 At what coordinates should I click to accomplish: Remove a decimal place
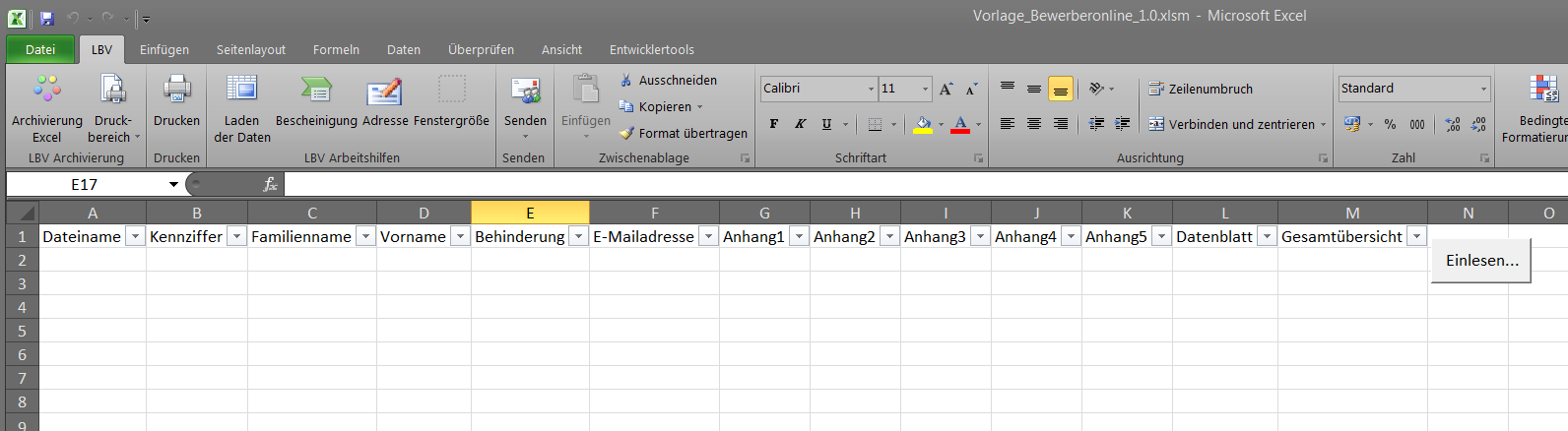[1478, 124]
